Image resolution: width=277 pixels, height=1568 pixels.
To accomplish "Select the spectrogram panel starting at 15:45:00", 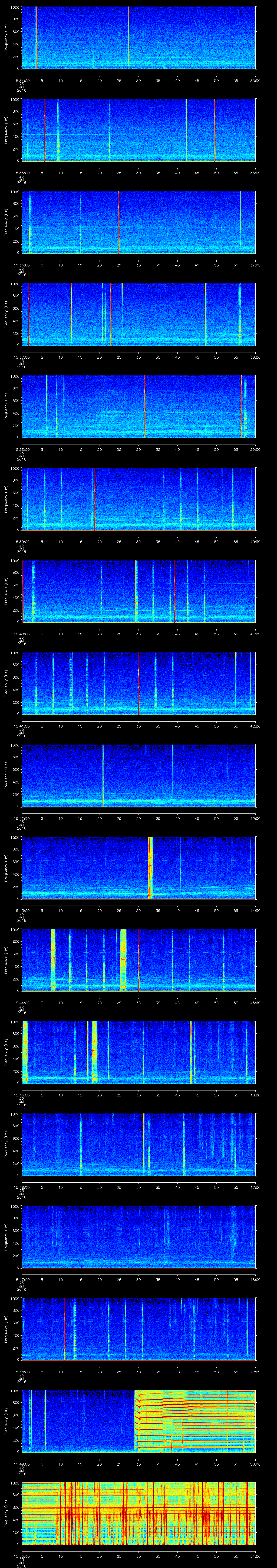I will point(138,1052).
